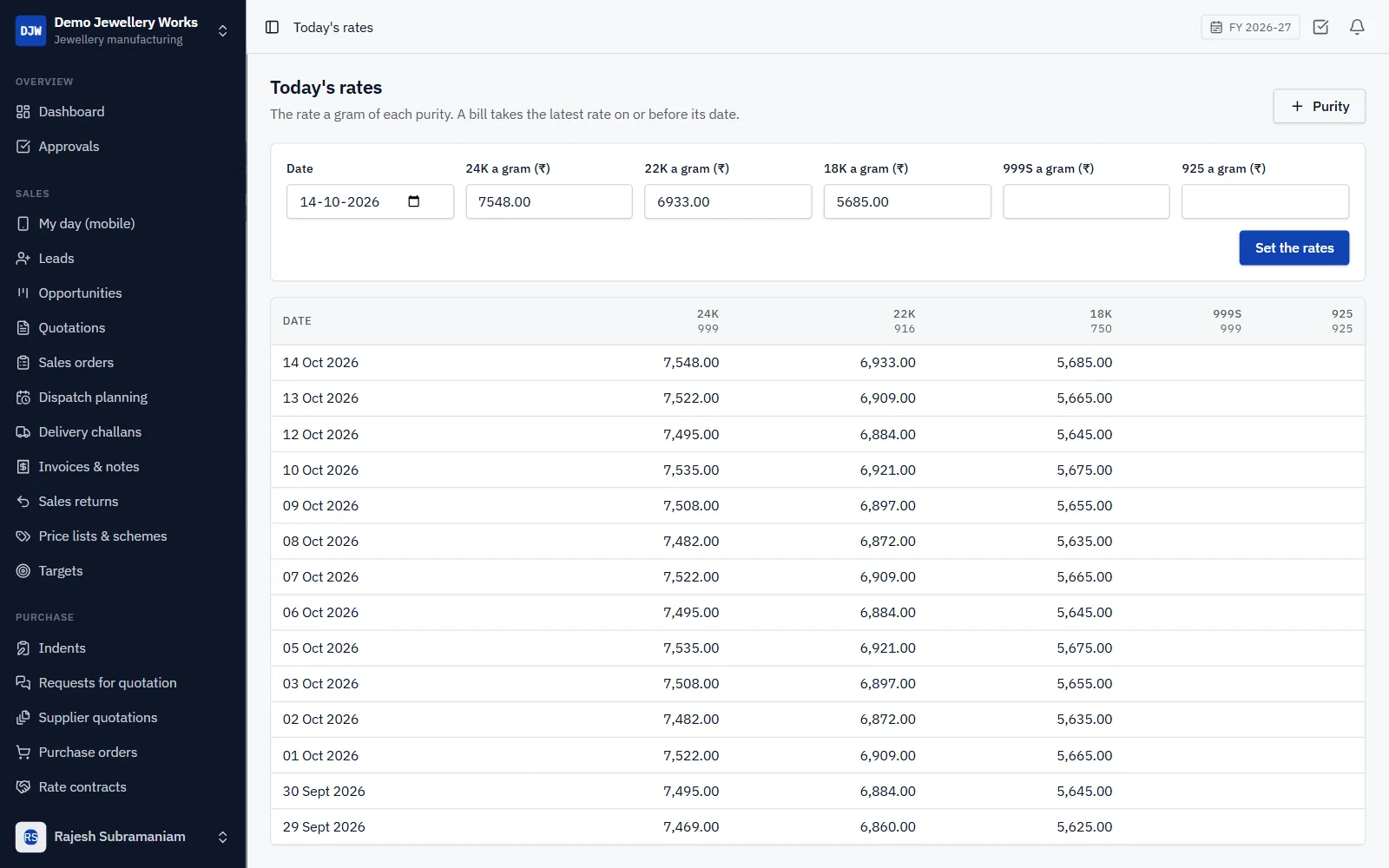This screenshot has width=1389, height=868.
Task: Click the Approvals icon in sidebar
Action: tap(23, 147)
